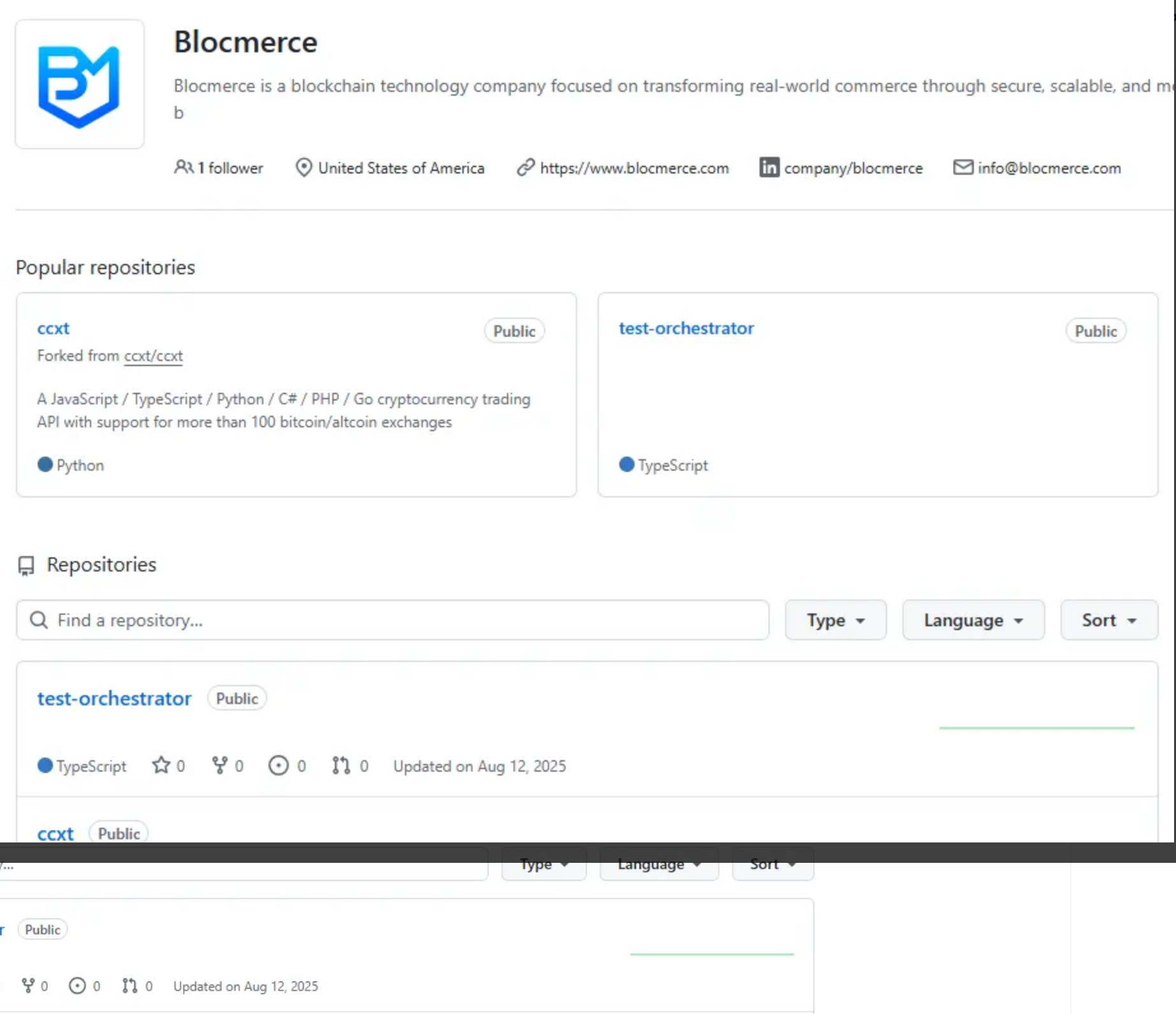Click the ccxt description text in popular card

[284, 411]
